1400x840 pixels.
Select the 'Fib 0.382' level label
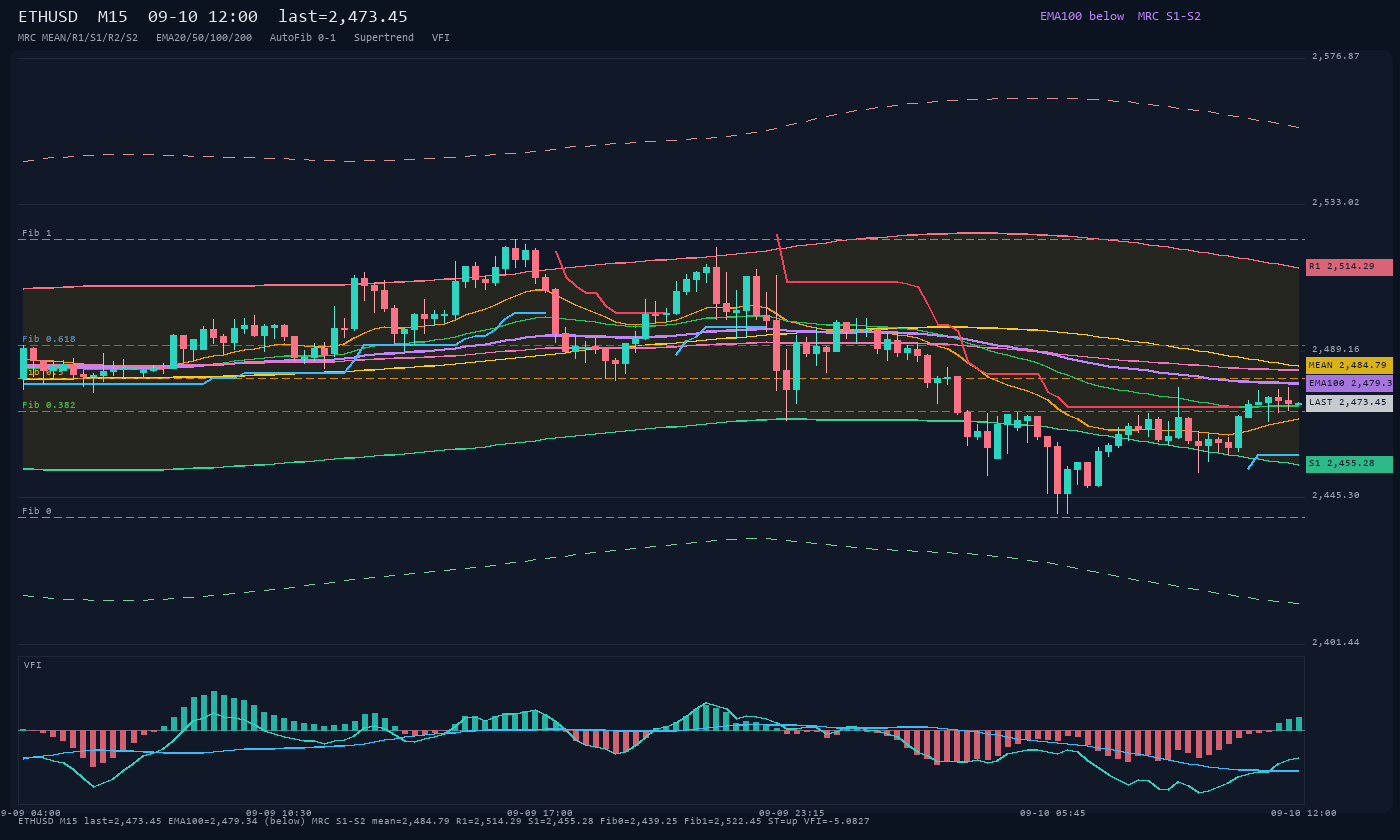(49, 405)
